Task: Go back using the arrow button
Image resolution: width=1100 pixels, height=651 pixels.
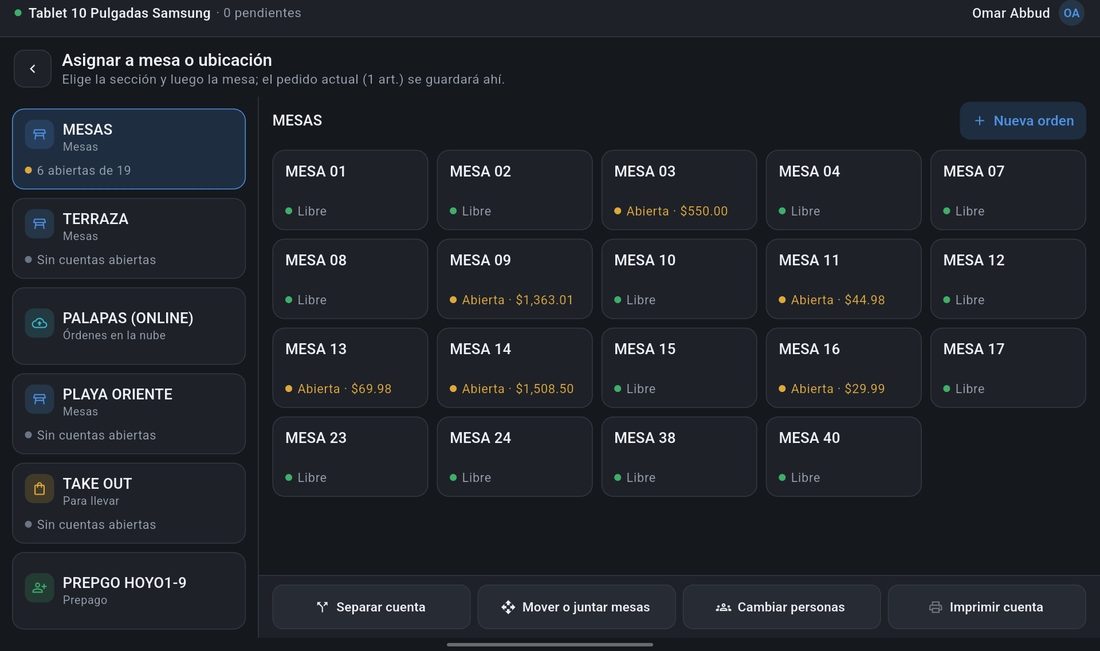Action: pyautogui.click(x=32, y=69)
